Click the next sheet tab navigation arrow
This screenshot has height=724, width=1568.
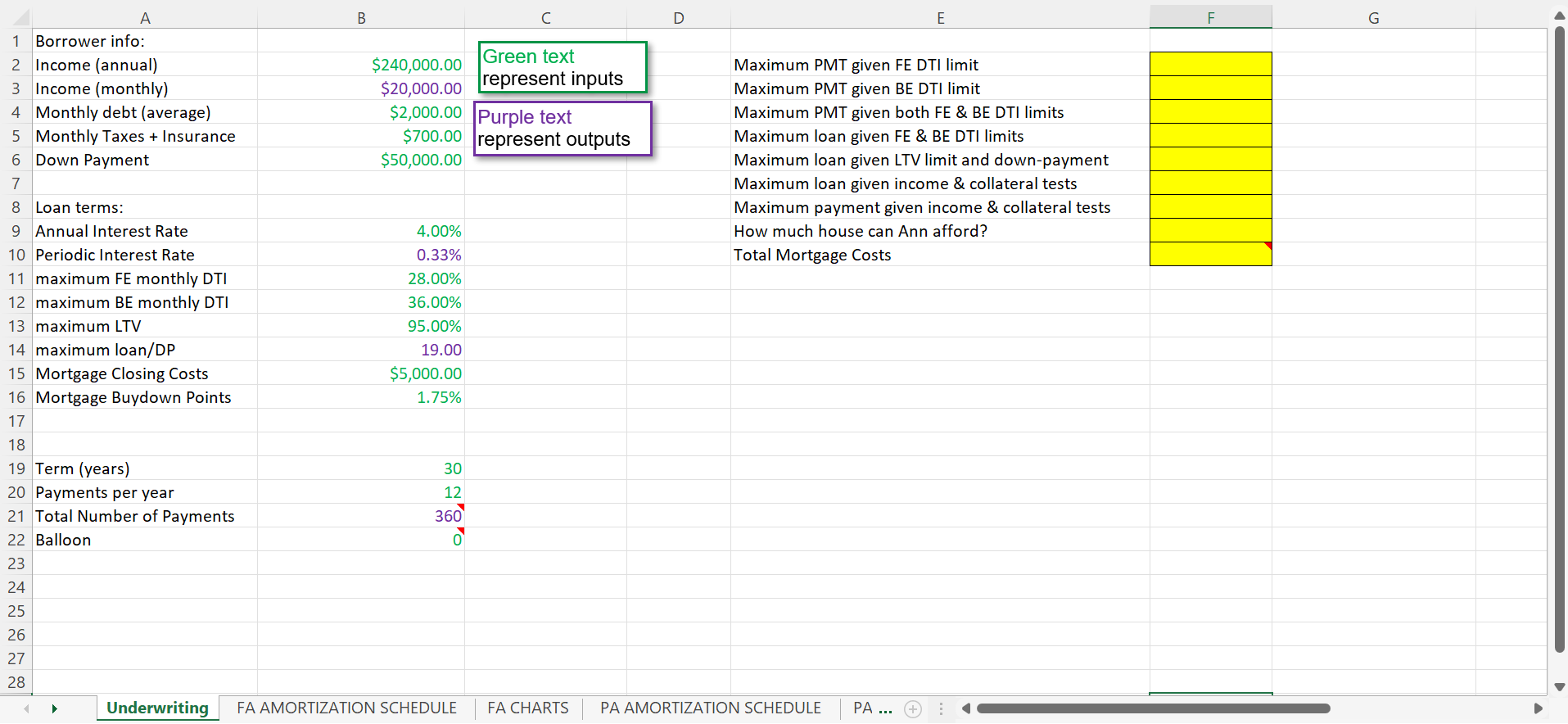point(54,708)
